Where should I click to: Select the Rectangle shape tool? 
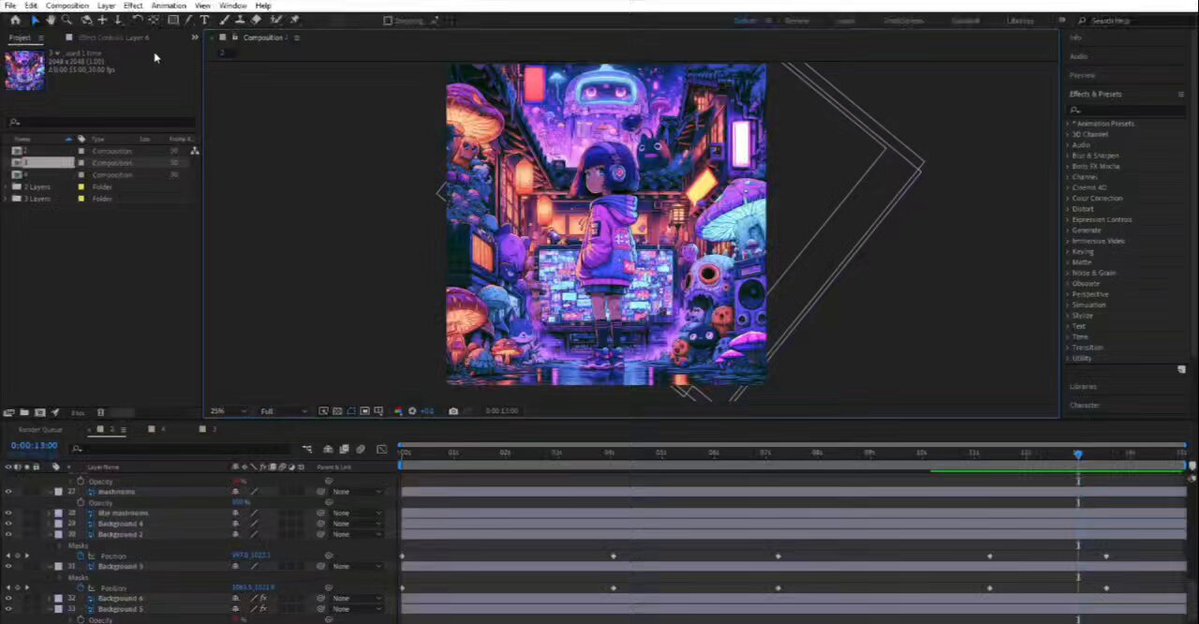[x=174, y=20]
